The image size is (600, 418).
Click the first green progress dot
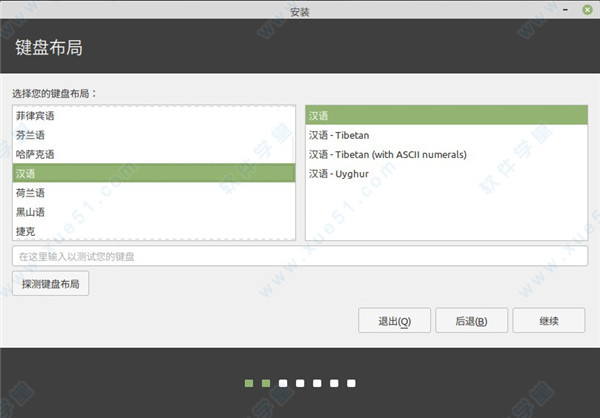click(249, 383)
